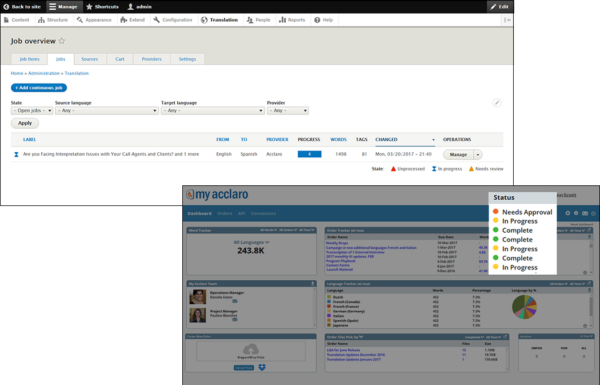The image size is (600, 385).
Task: Click the Upload Files button
Action: pos(244,367)
